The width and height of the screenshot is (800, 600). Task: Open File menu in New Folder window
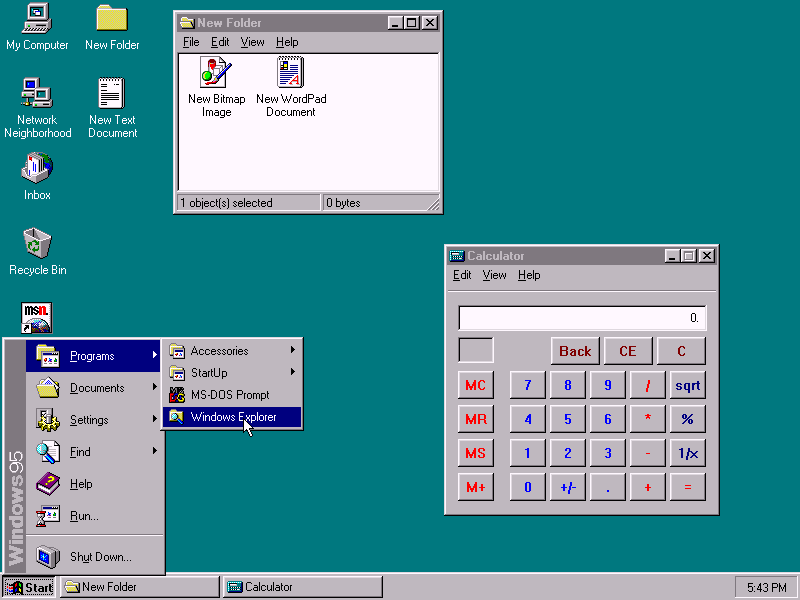(x=191, y=42)
